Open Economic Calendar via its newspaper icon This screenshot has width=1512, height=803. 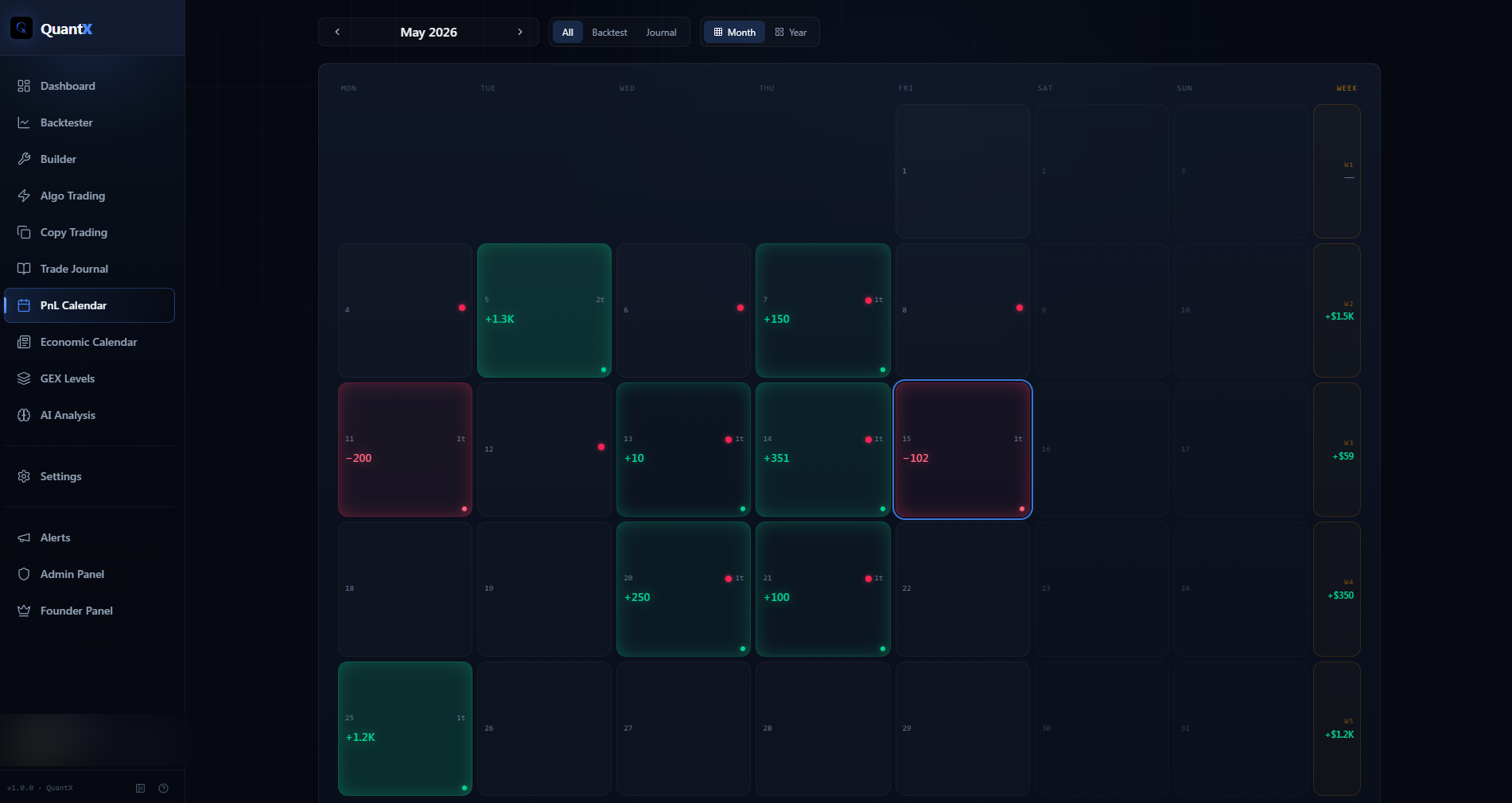click(x=24, y=342)
